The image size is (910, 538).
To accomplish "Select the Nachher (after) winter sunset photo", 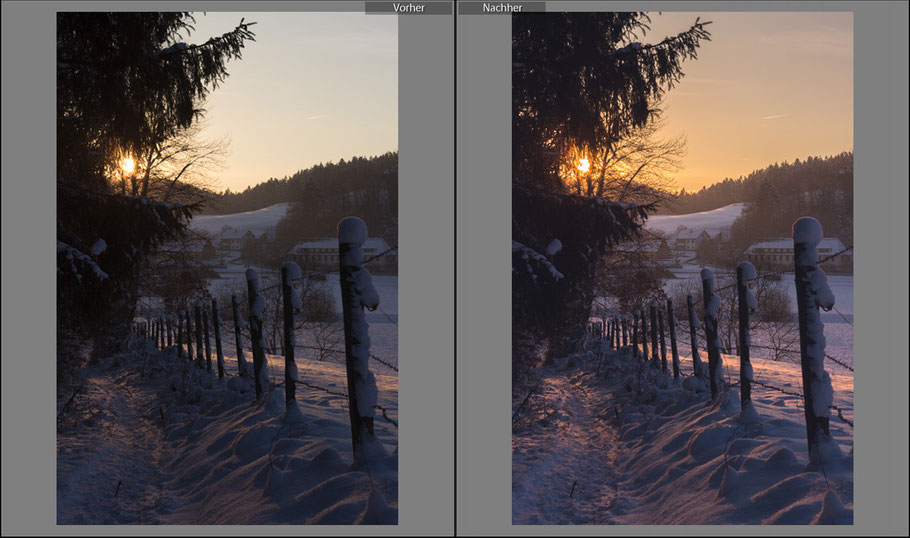I will pyautogui.click(x=682, y=268).
